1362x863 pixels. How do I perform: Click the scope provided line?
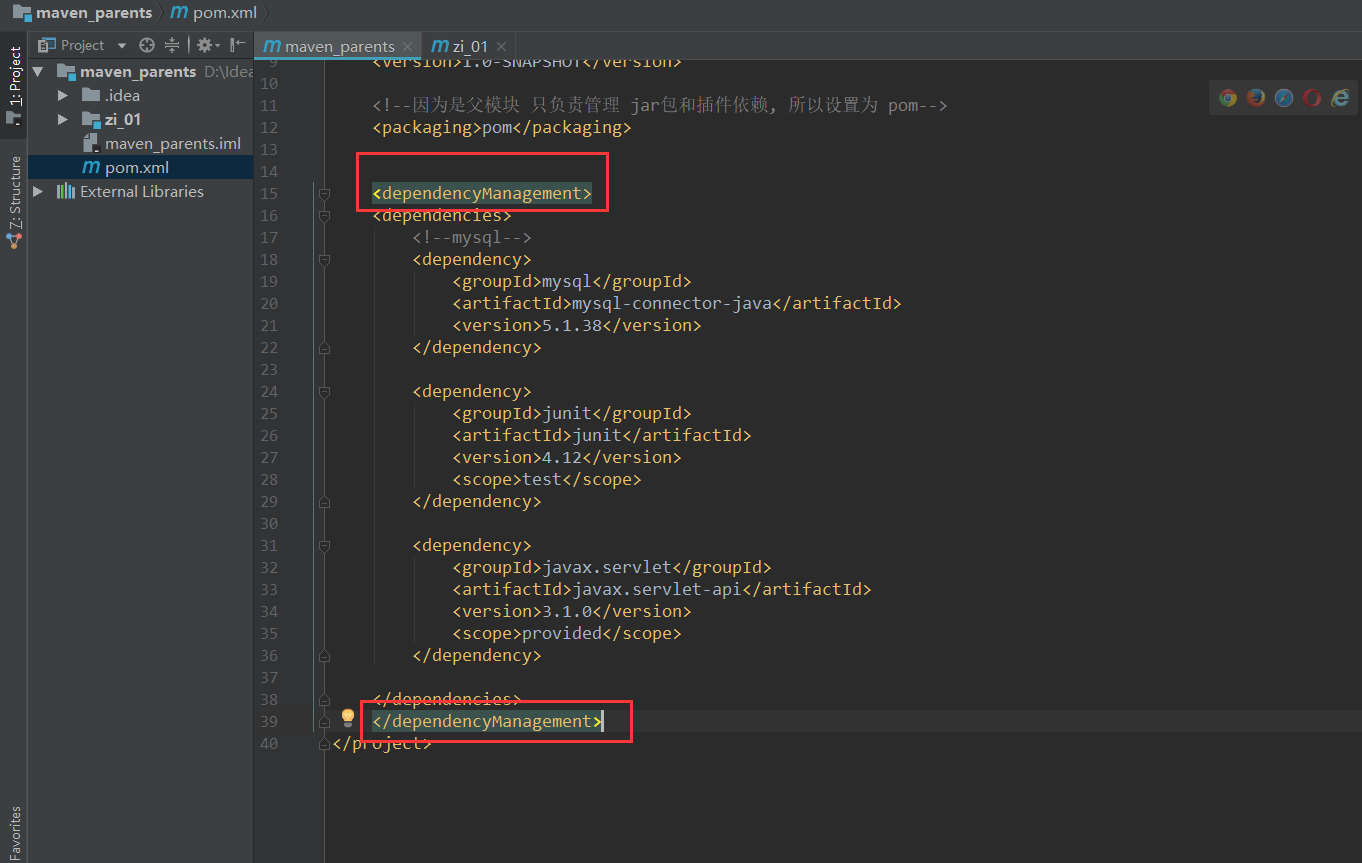(x=567, y=634)
